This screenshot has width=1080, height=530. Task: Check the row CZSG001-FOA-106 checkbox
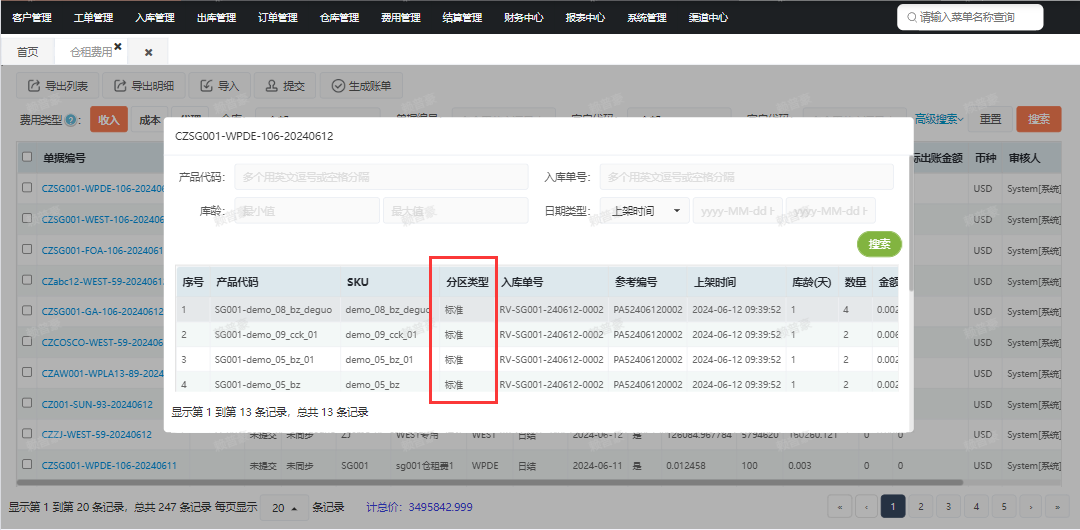click(x=28, y=249)
